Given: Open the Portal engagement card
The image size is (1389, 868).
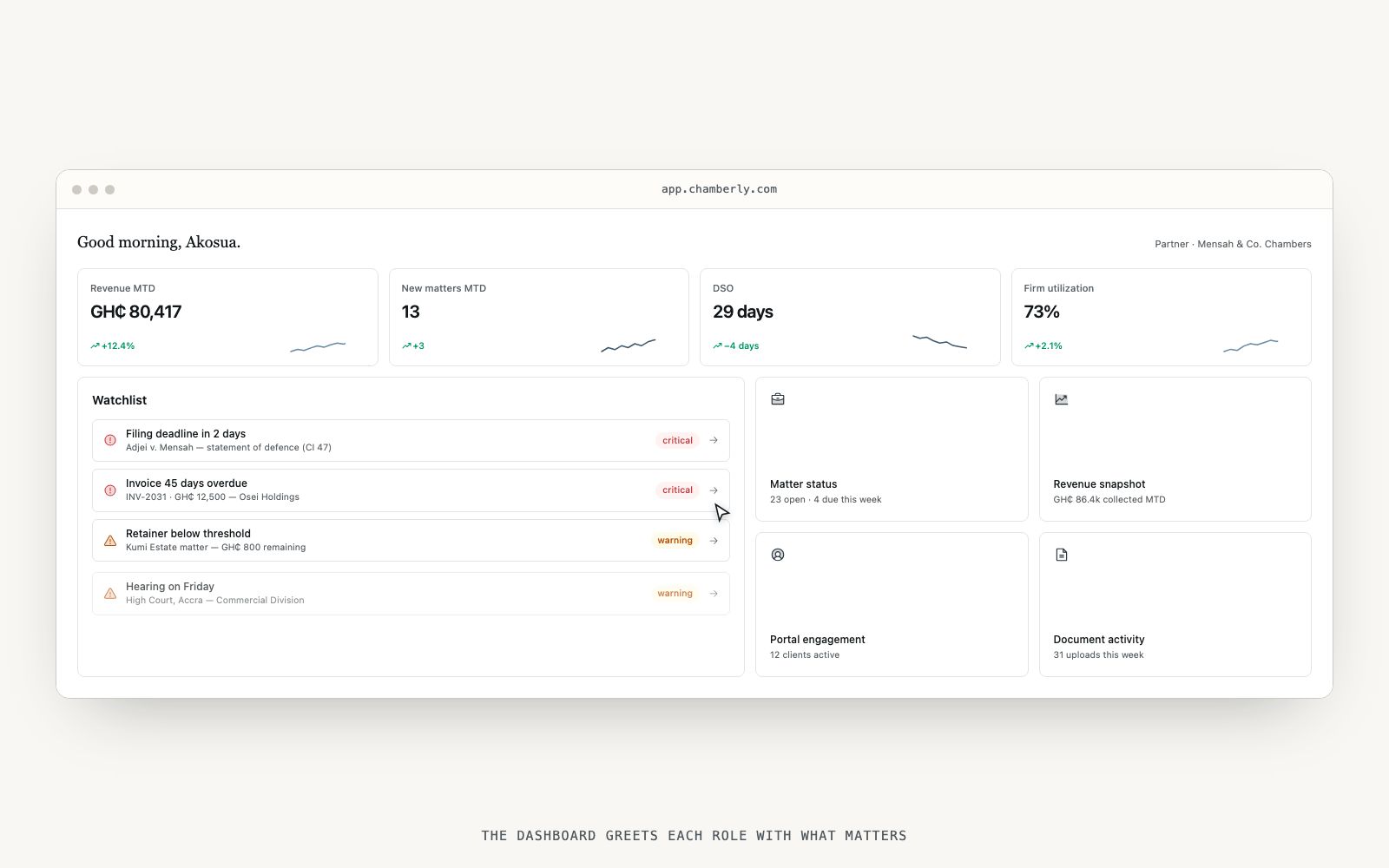Looking at the screenshot, I should coord(892,604).
